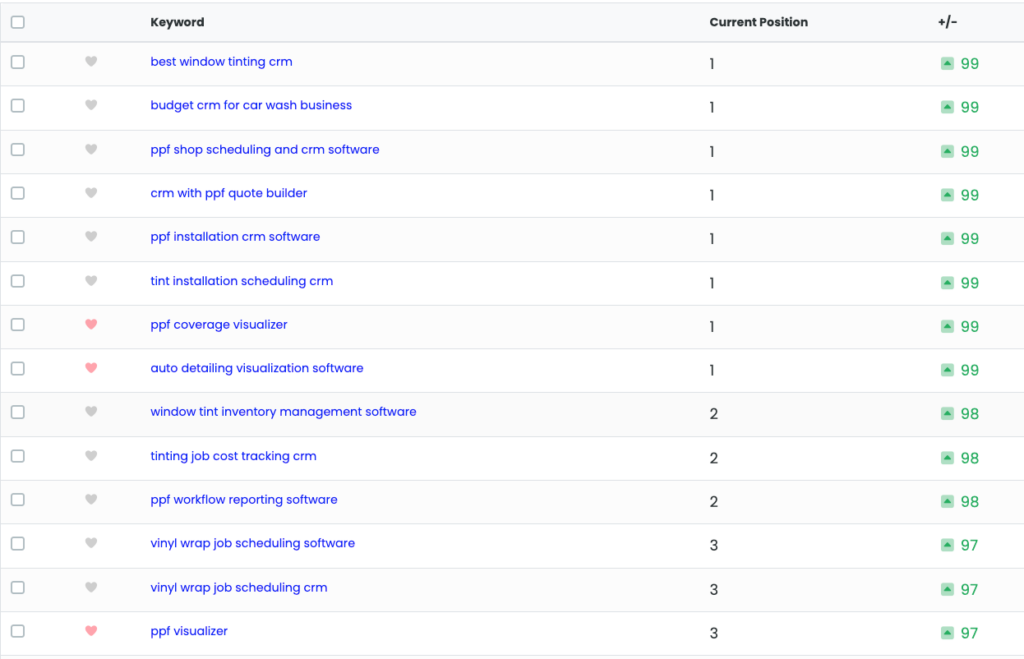This screenshot has height=659, width=1024.
Task: Open 'ppf shop scheduling and crm software' link
Action: [264, 150]
